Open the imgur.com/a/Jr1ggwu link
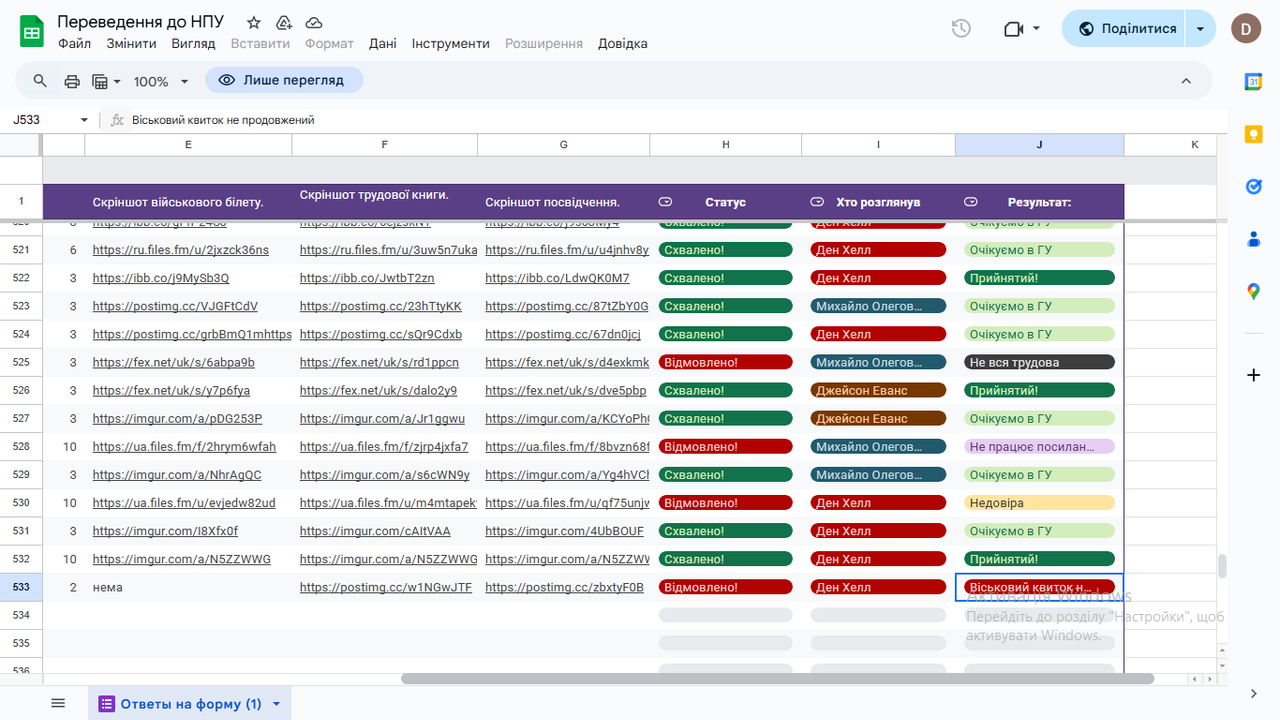This screenshot has height=720, width=1280. (382, 418)
